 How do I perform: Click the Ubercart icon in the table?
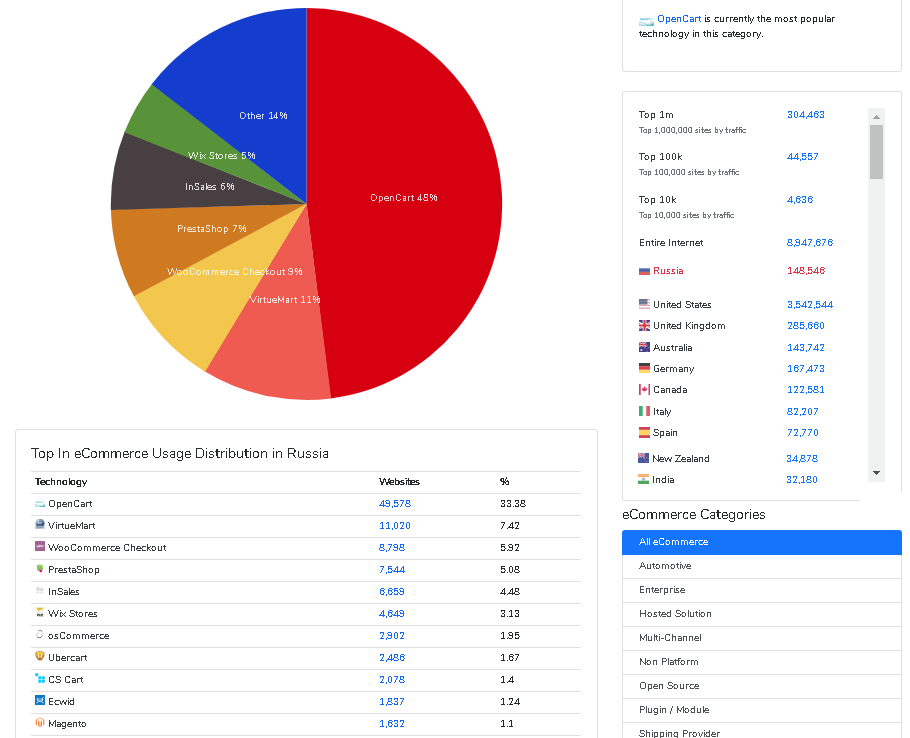click(x=39, y=656)
